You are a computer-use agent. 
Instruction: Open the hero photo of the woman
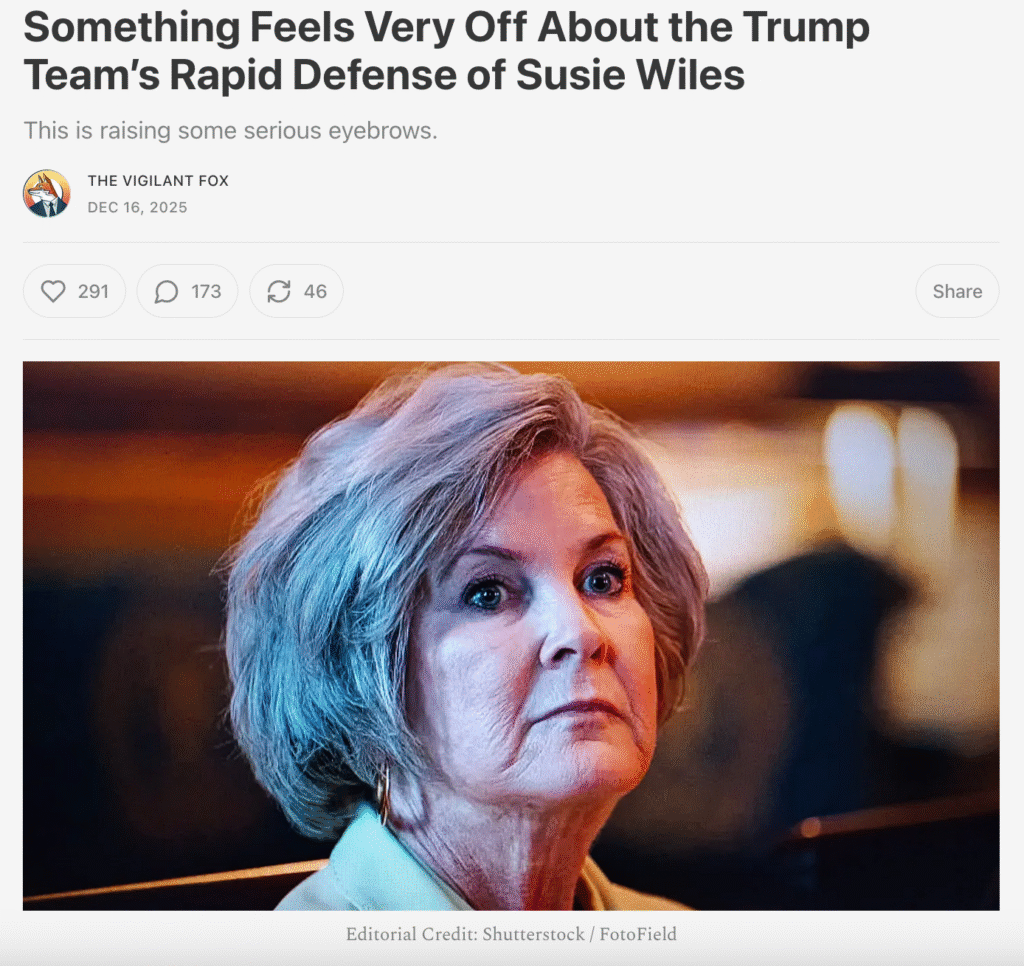tap(511, 636)
